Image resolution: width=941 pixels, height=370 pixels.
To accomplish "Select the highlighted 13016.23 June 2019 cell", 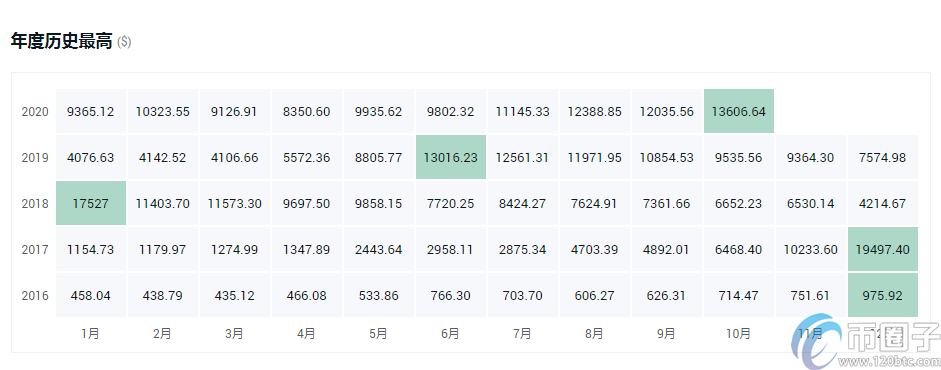I will (x=451, y=157).
